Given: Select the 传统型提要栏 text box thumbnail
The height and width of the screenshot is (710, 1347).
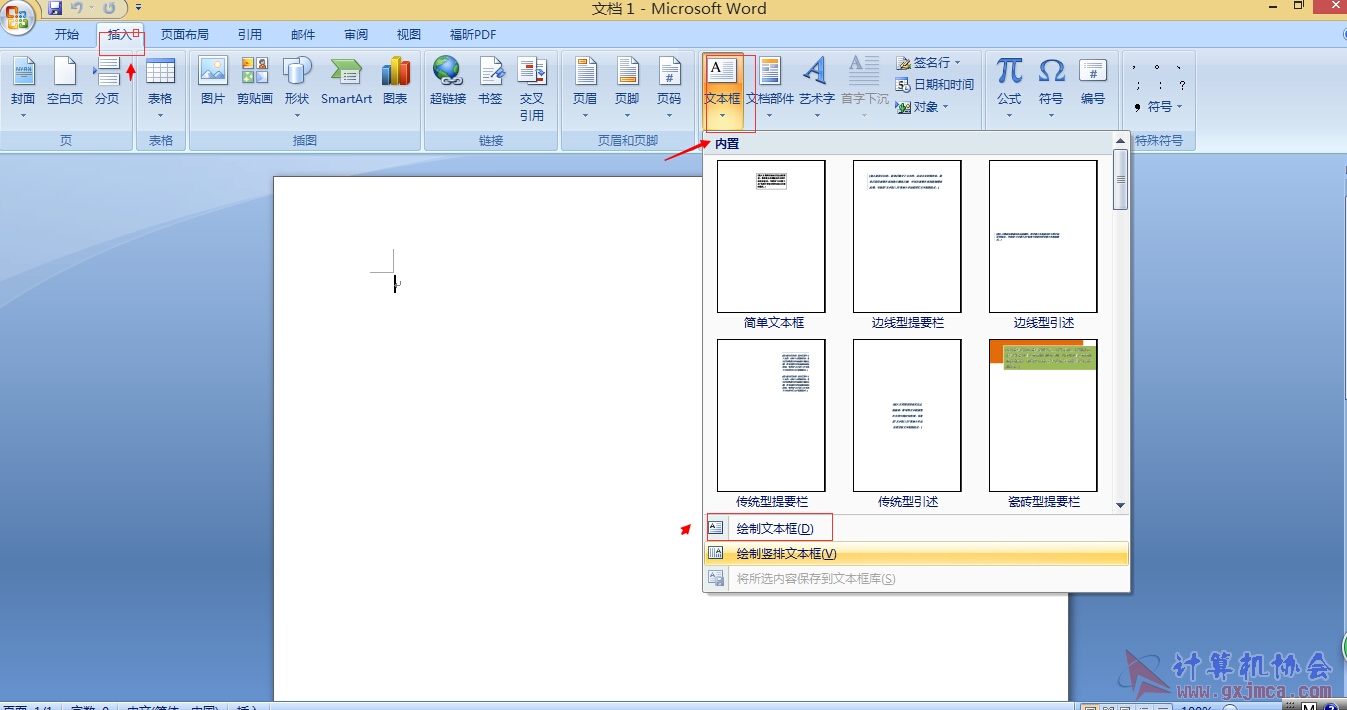Looking at the screenshot, I should [771, 415].
